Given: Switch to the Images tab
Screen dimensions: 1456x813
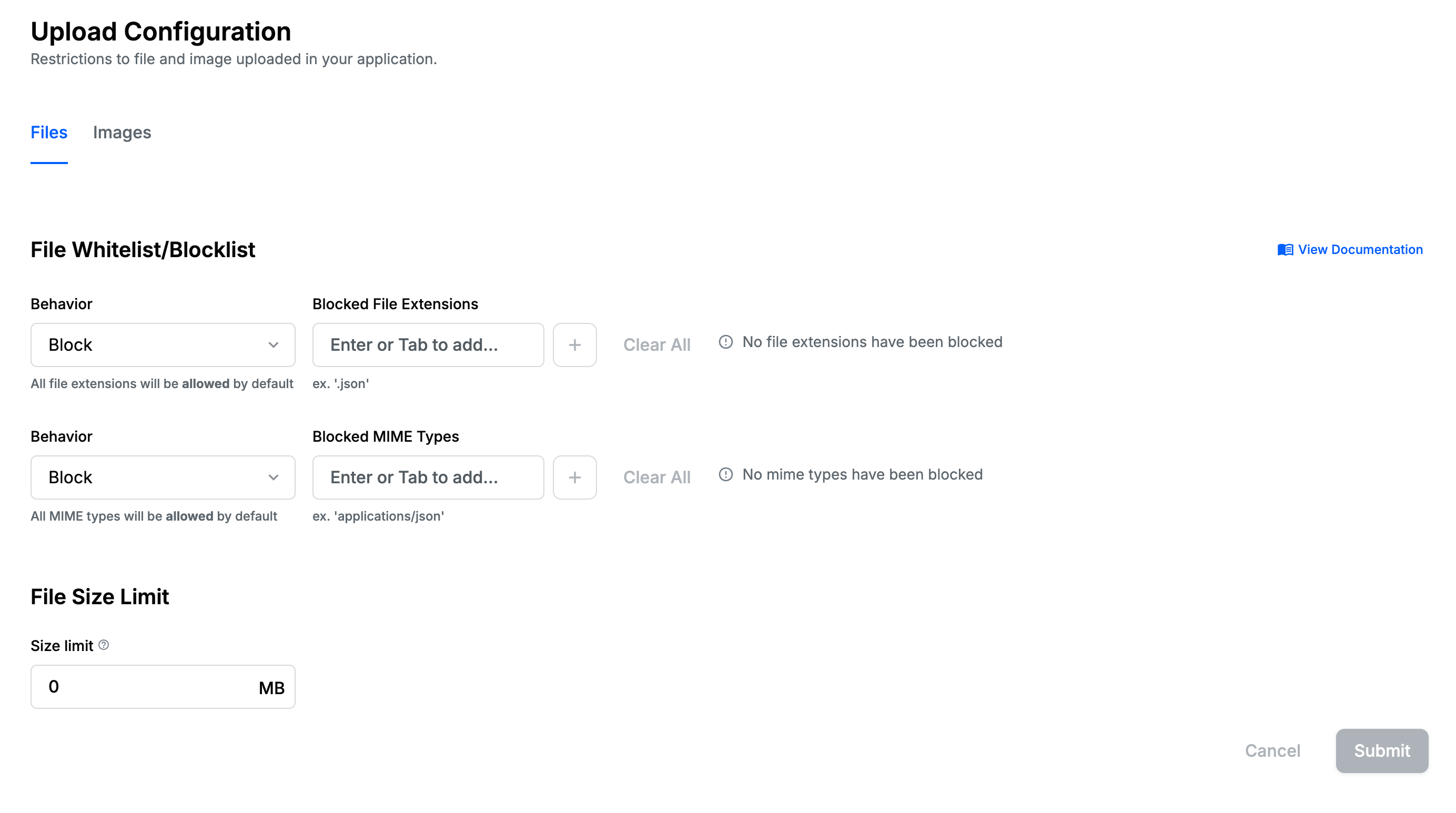Looking at the screenshot, I should click(122, 132).
